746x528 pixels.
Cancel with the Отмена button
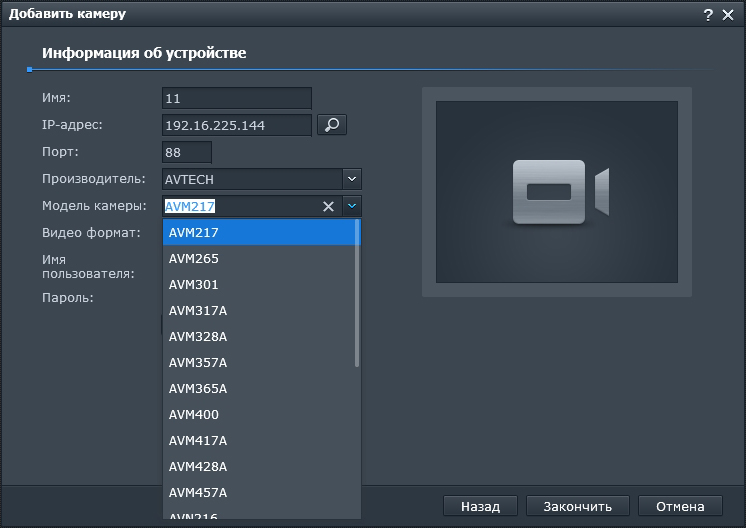[680, 506]
